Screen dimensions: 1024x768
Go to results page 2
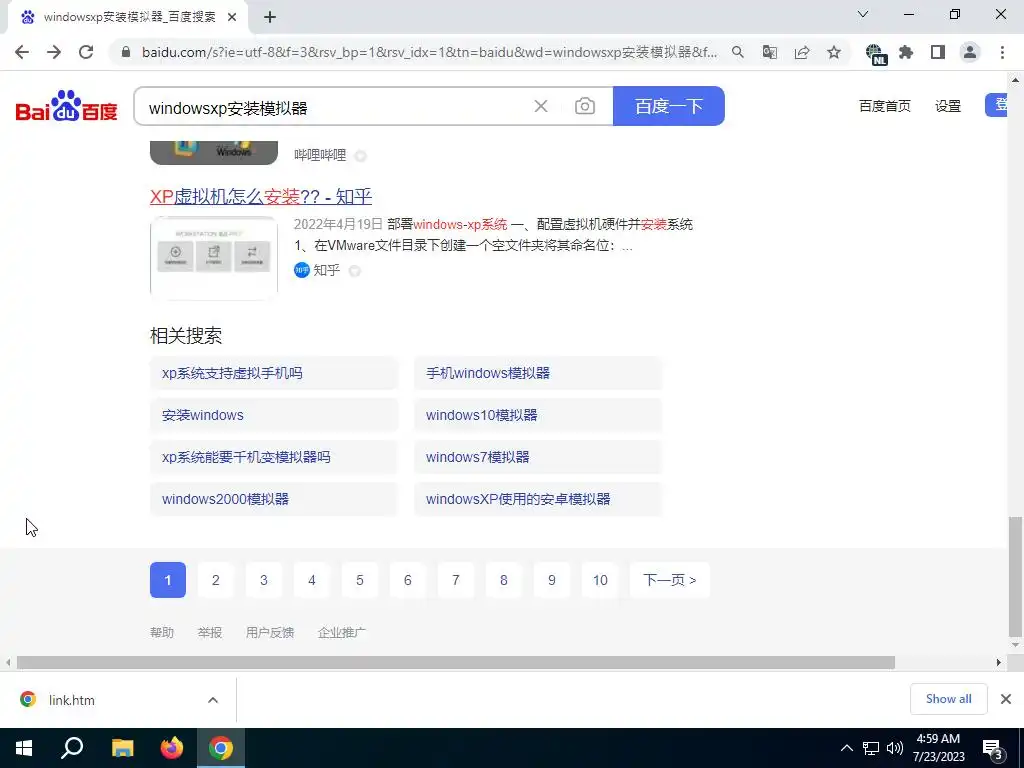point(216,580)
